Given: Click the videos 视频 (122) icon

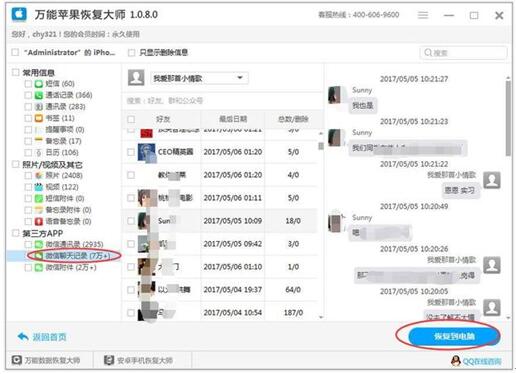Looking at the screenshot, I should (x=39, y=187).
